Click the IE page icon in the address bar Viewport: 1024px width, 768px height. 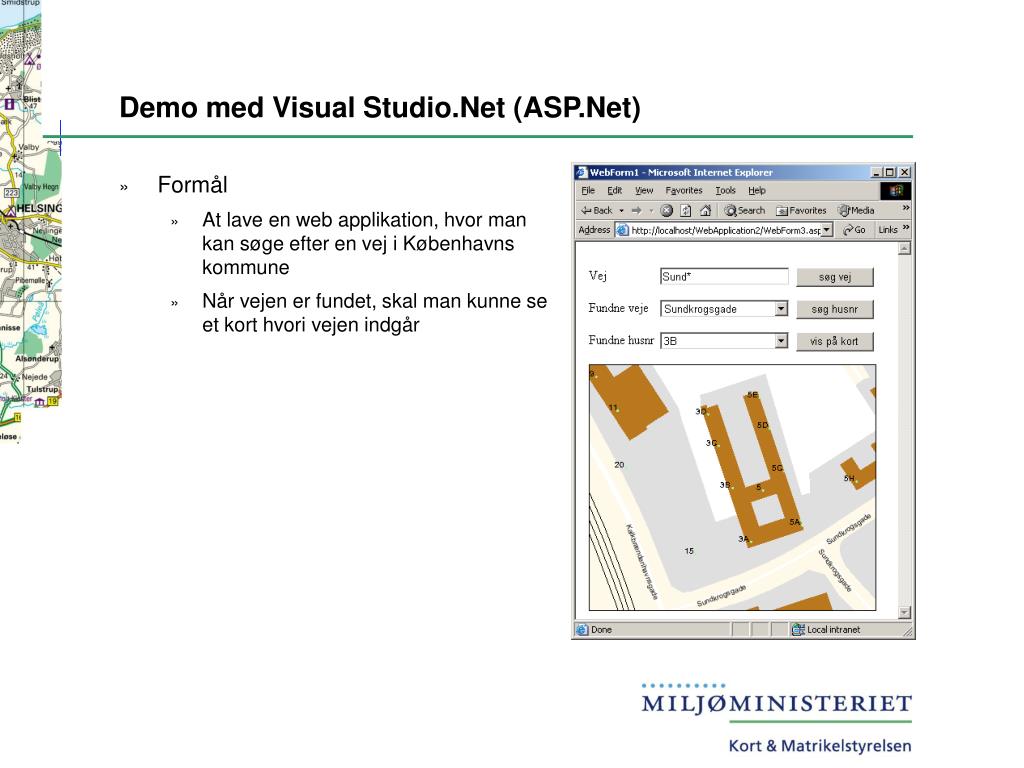pos(622,230)
